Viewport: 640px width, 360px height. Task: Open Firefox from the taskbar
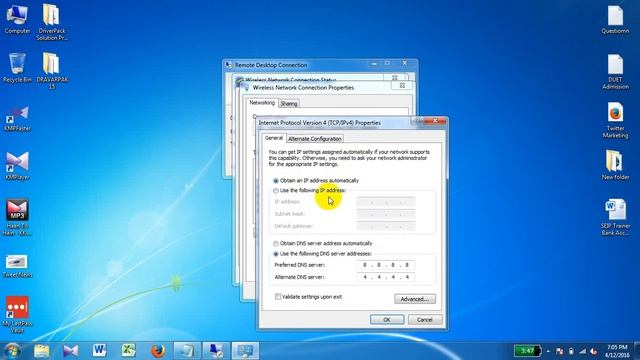click(158, 351)
